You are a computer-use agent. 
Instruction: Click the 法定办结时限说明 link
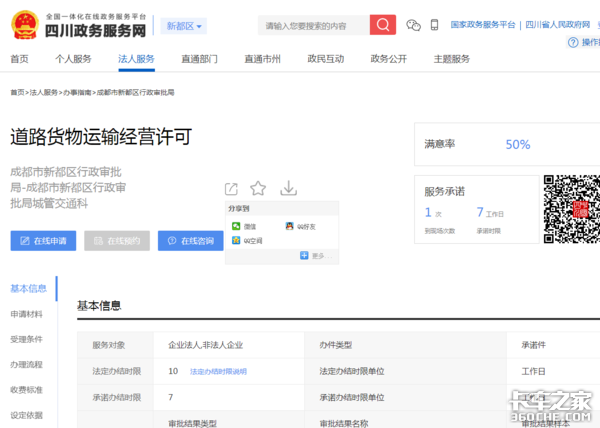click(218, 371)
